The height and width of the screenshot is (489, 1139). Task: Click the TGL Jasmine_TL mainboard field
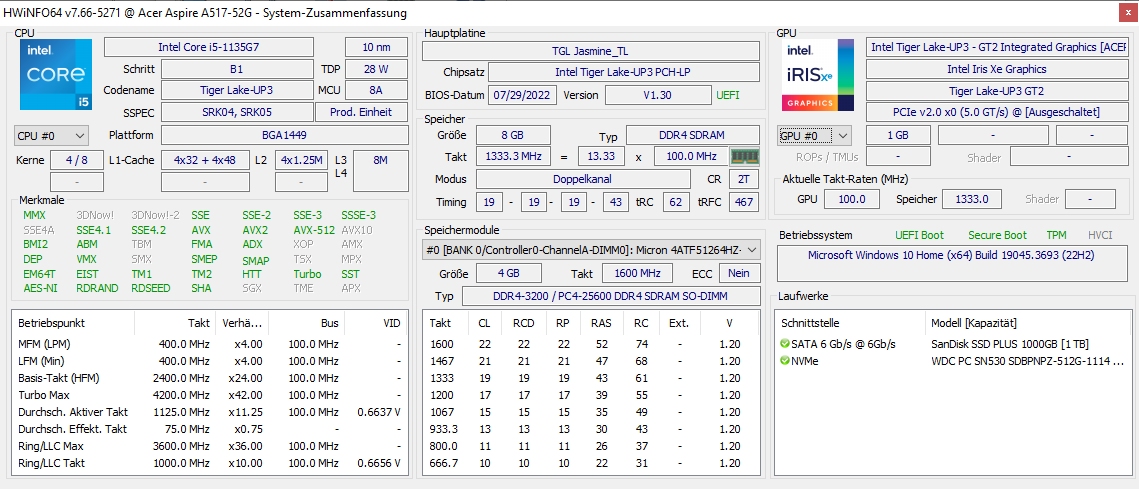[590, 51]
